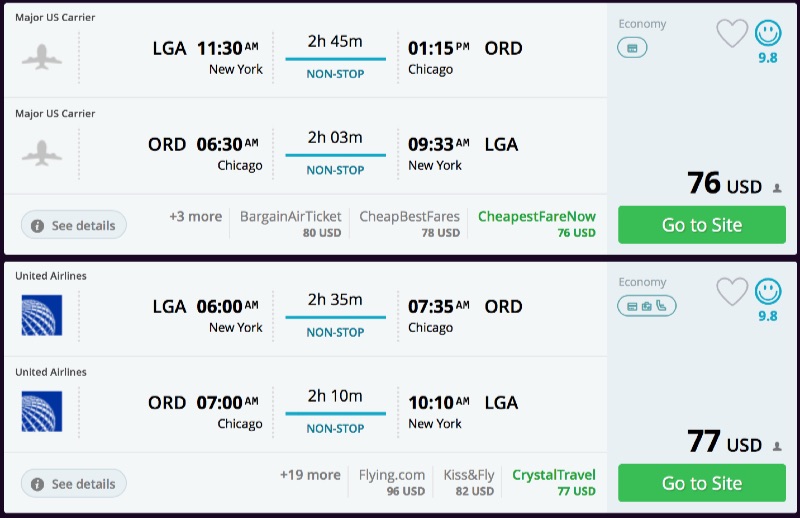Click the gray airplane icon on the 11:30 AM flight

42,56
